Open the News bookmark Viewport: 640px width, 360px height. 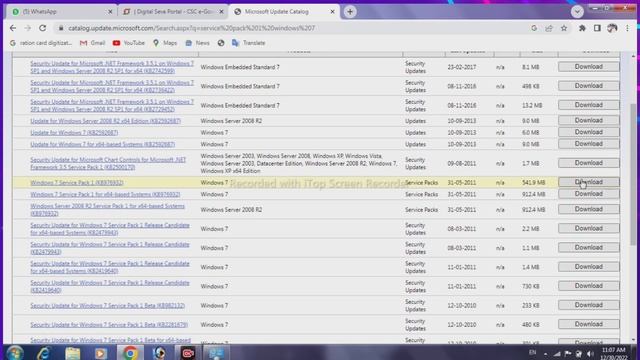197,43
